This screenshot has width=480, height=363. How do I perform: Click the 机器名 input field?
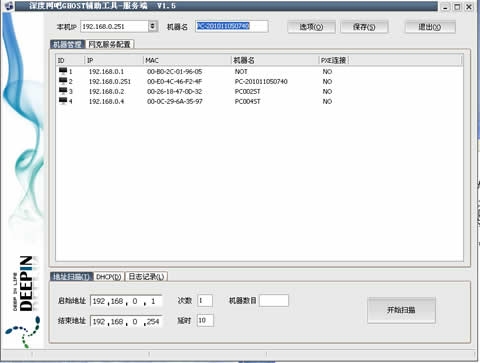pyautogui.click(x=232, y=26)
